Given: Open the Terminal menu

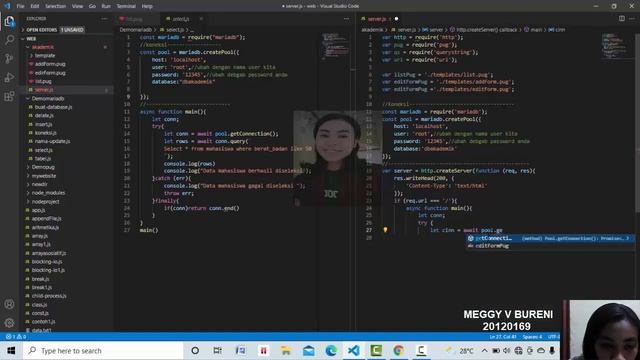Looking at the screenshot, I should pos(126,6).
